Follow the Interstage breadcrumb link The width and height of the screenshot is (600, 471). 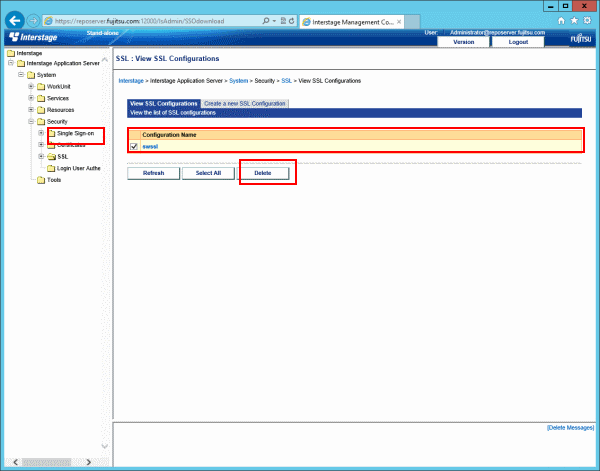[131, 81]
